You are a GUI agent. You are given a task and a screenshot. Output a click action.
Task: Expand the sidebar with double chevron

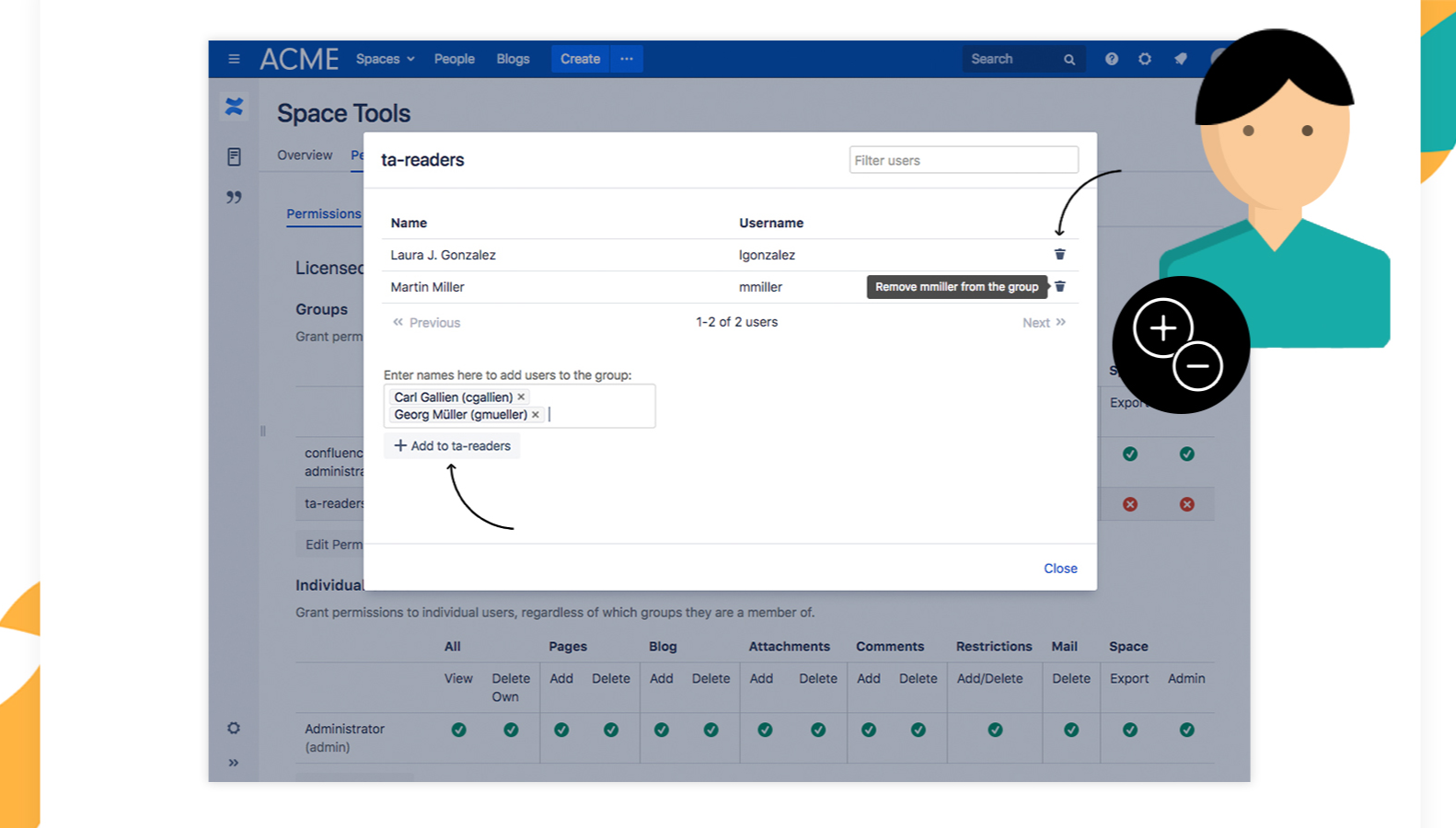tap(234, 763)
